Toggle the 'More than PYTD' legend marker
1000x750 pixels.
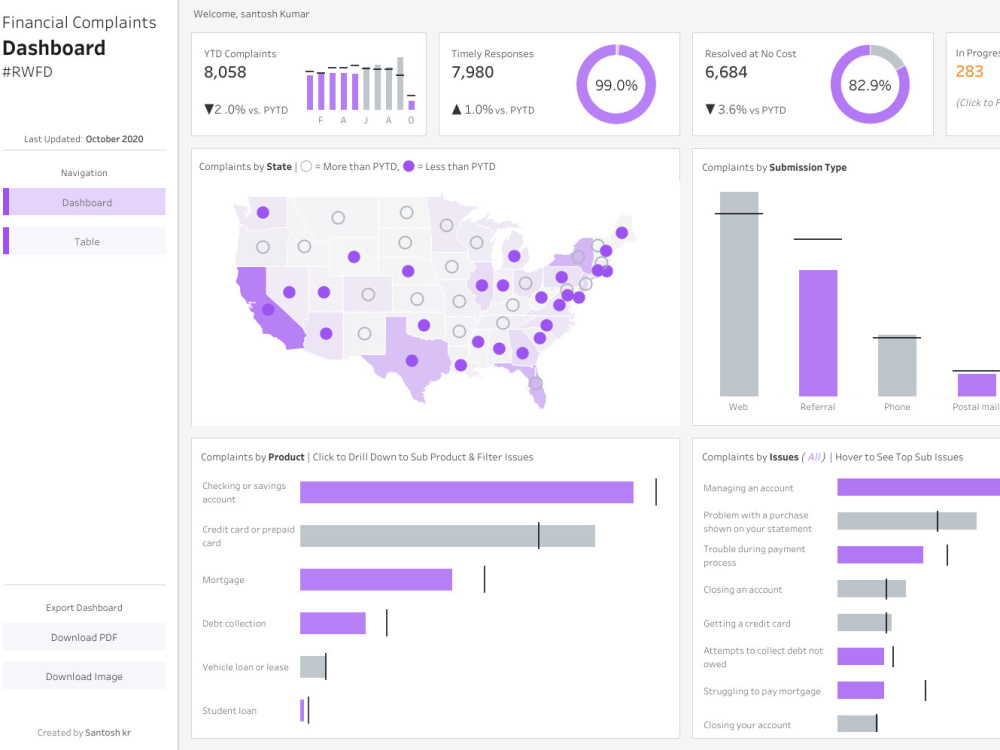[307, 166]
